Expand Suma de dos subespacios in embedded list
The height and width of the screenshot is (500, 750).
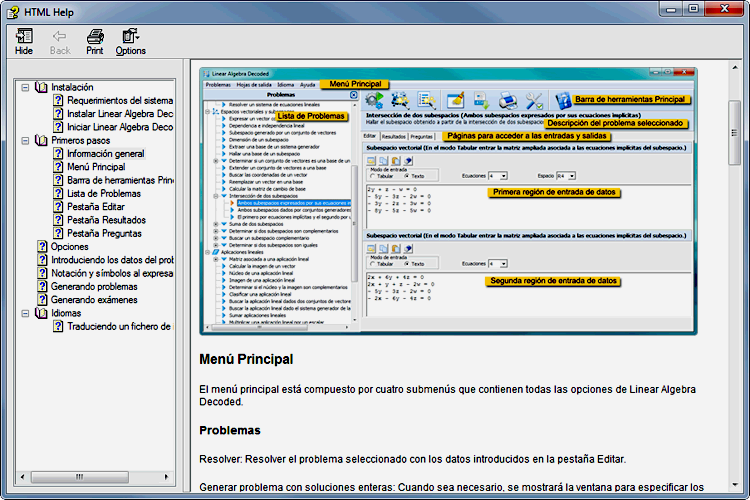216,224
